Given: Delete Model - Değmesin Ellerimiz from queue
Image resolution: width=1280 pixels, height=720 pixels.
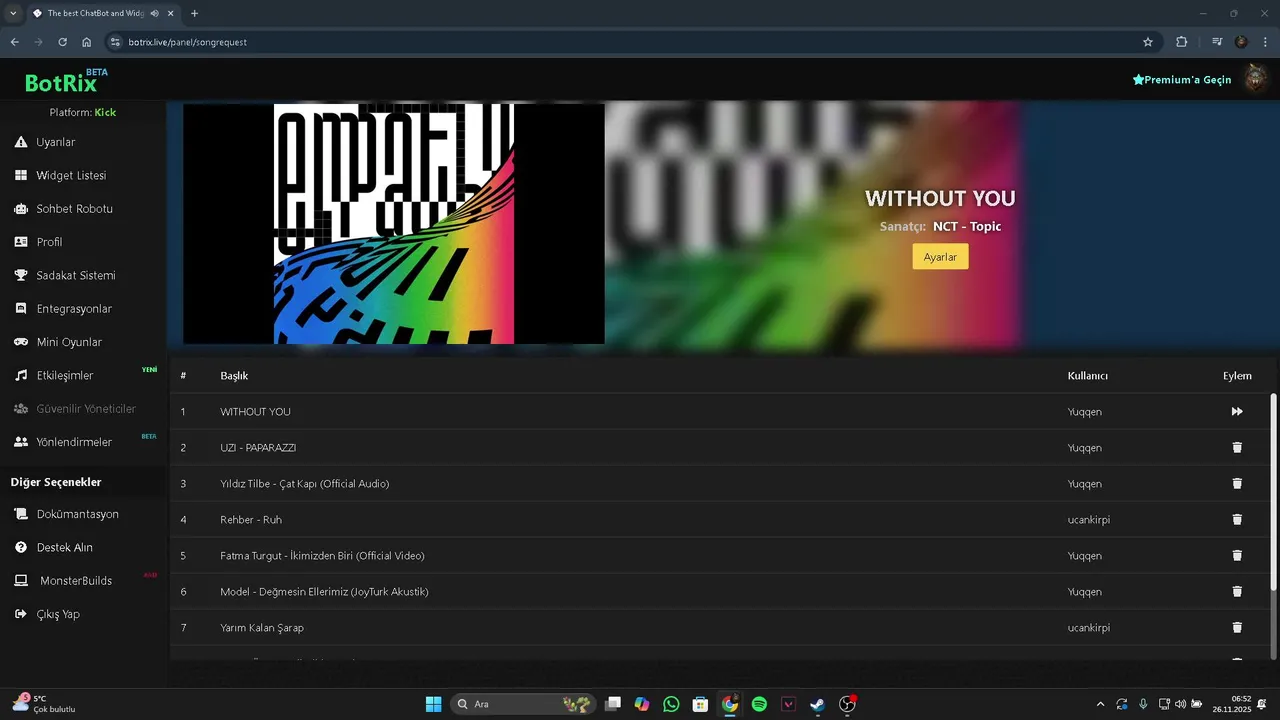Looking at the screenshot, I should coord(1237,591).
